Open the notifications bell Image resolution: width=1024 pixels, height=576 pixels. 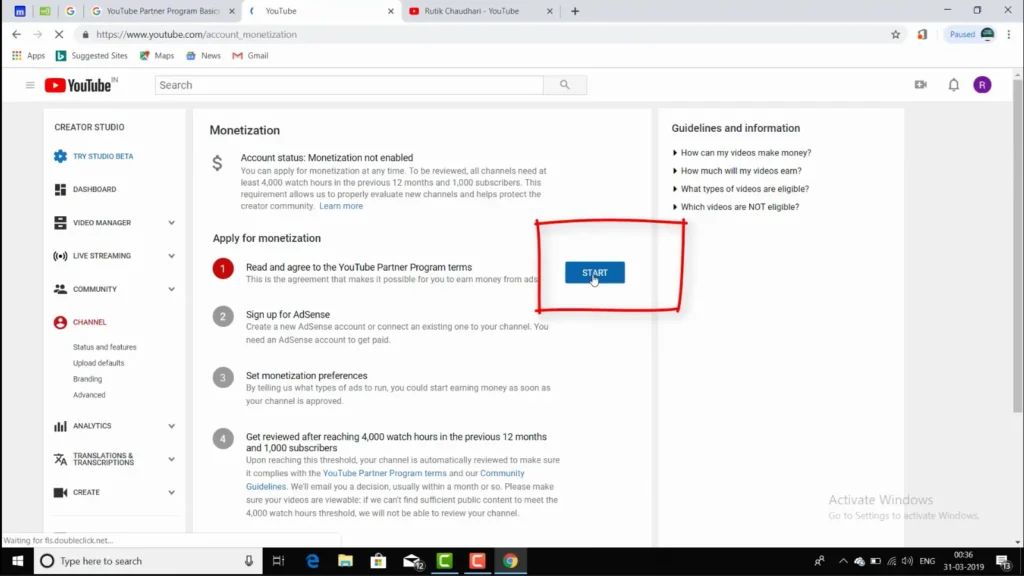click(x=953, y=85)
